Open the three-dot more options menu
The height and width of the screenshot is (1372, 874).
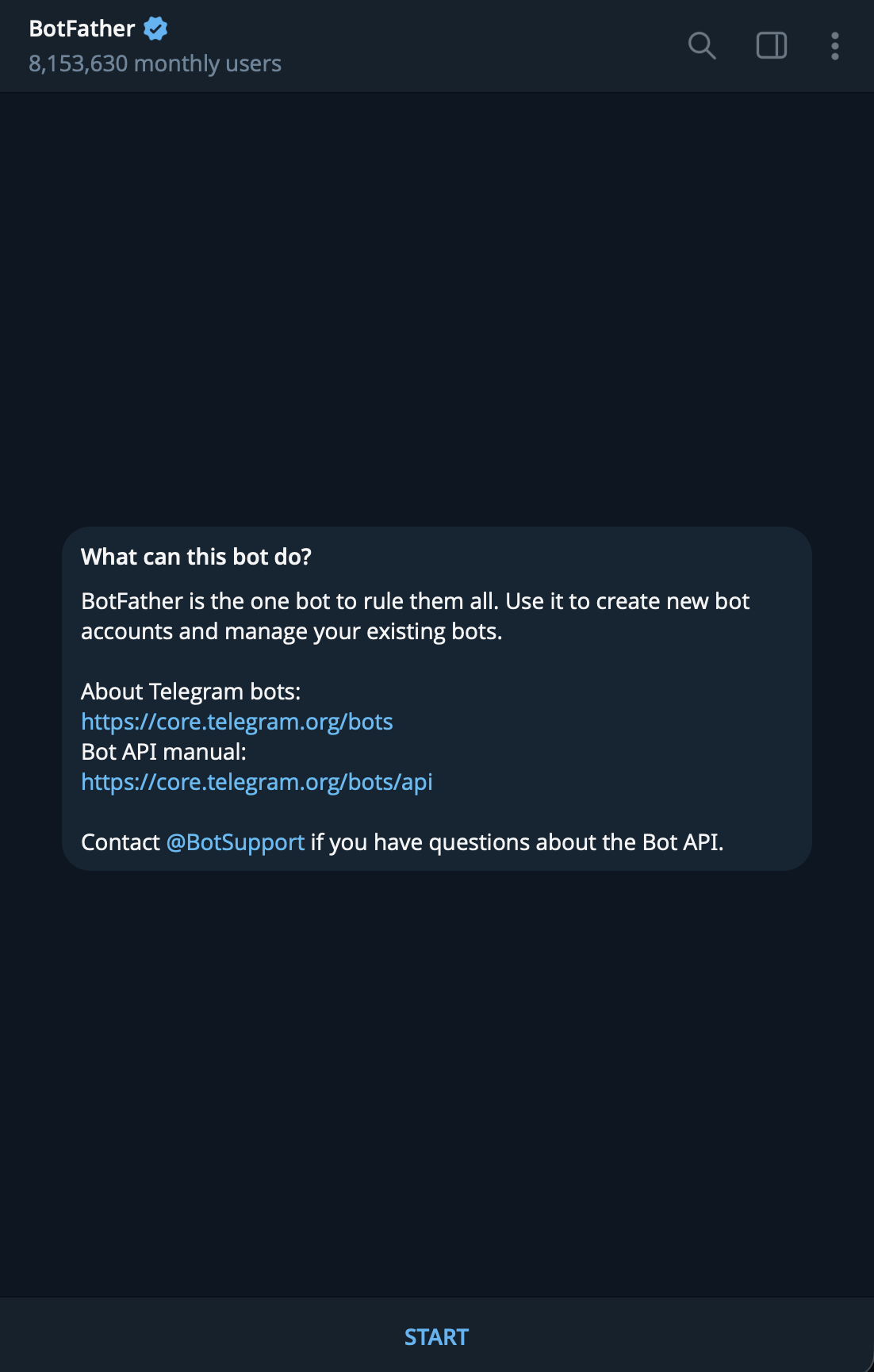834,46
